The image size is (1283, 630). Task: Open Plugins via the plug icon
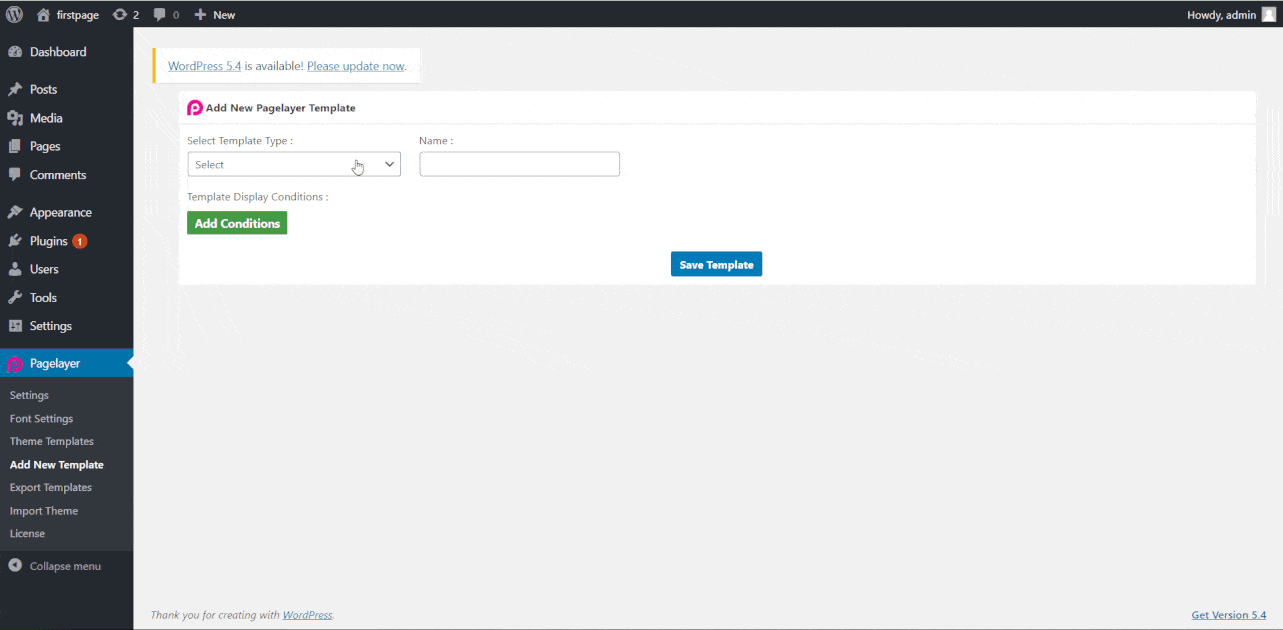tap(15, 240)
